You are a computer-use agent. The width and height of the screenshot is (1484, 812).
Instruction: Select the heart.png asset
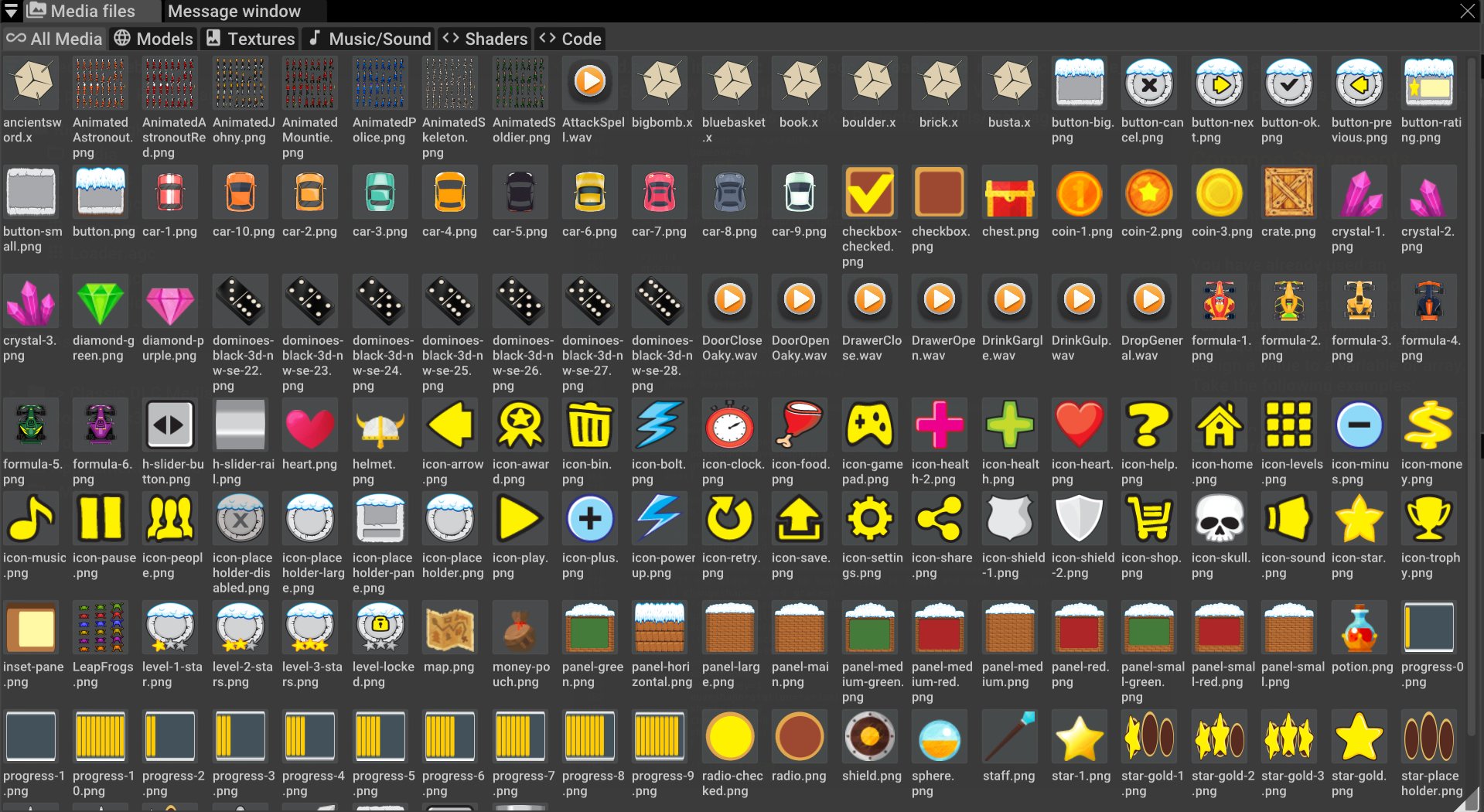311,425
